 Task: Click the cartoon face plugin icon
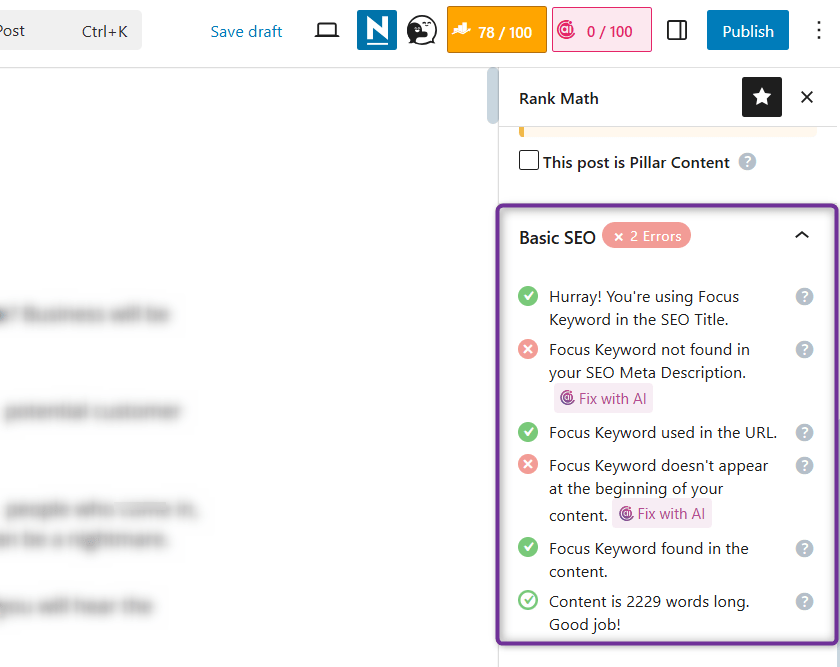(422, 31)
